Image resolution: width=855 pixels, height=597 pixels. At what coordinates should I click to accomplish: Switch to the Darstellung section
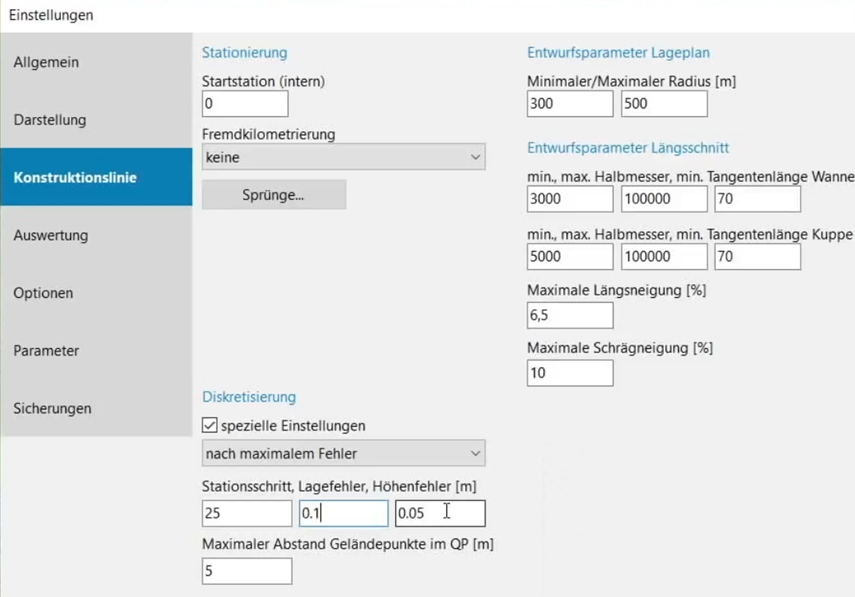pos(96,120)
